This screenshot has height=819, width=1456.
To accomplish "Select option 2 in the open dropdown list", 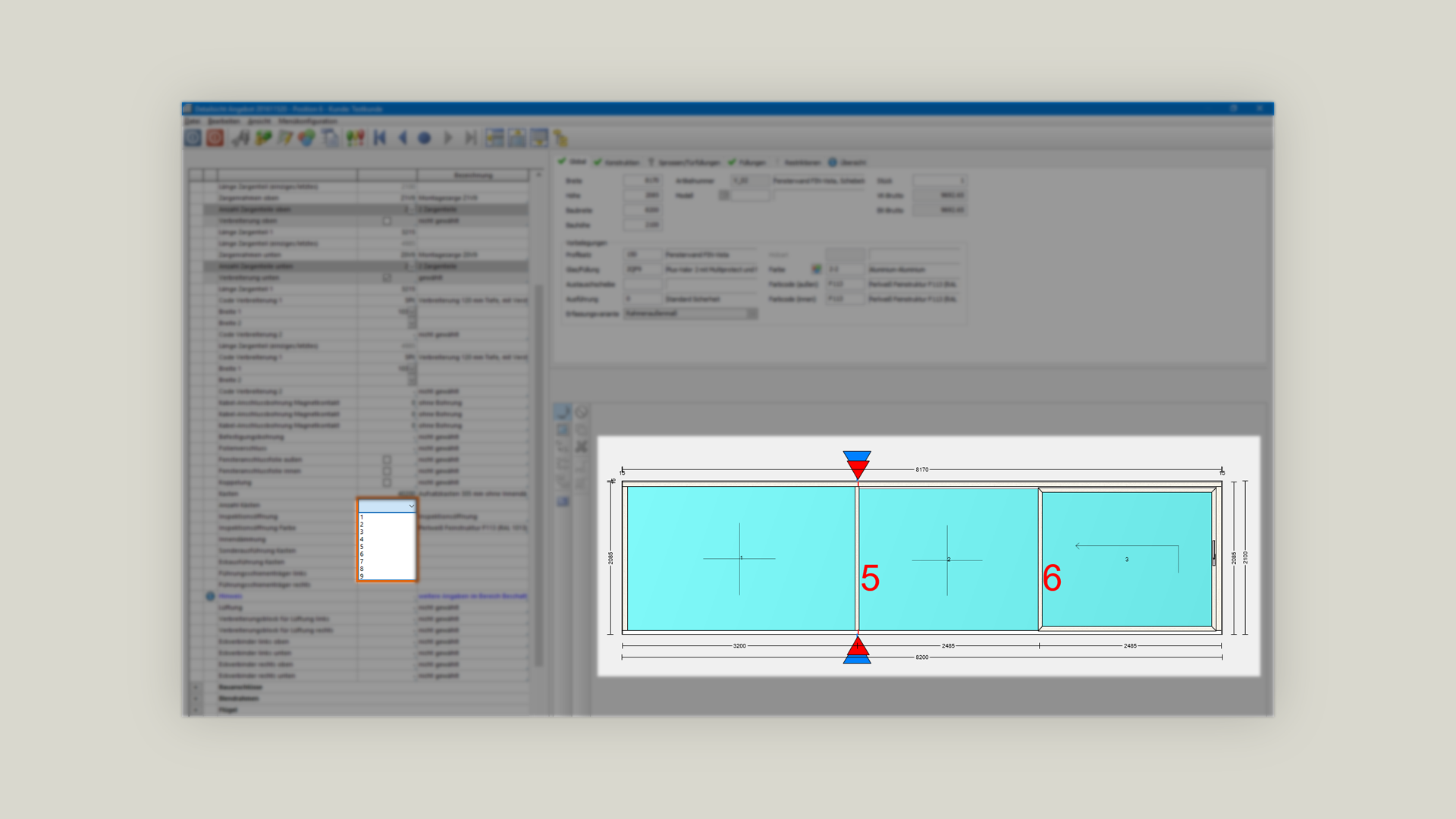I will pyautogui.click(x=387, y=525).
